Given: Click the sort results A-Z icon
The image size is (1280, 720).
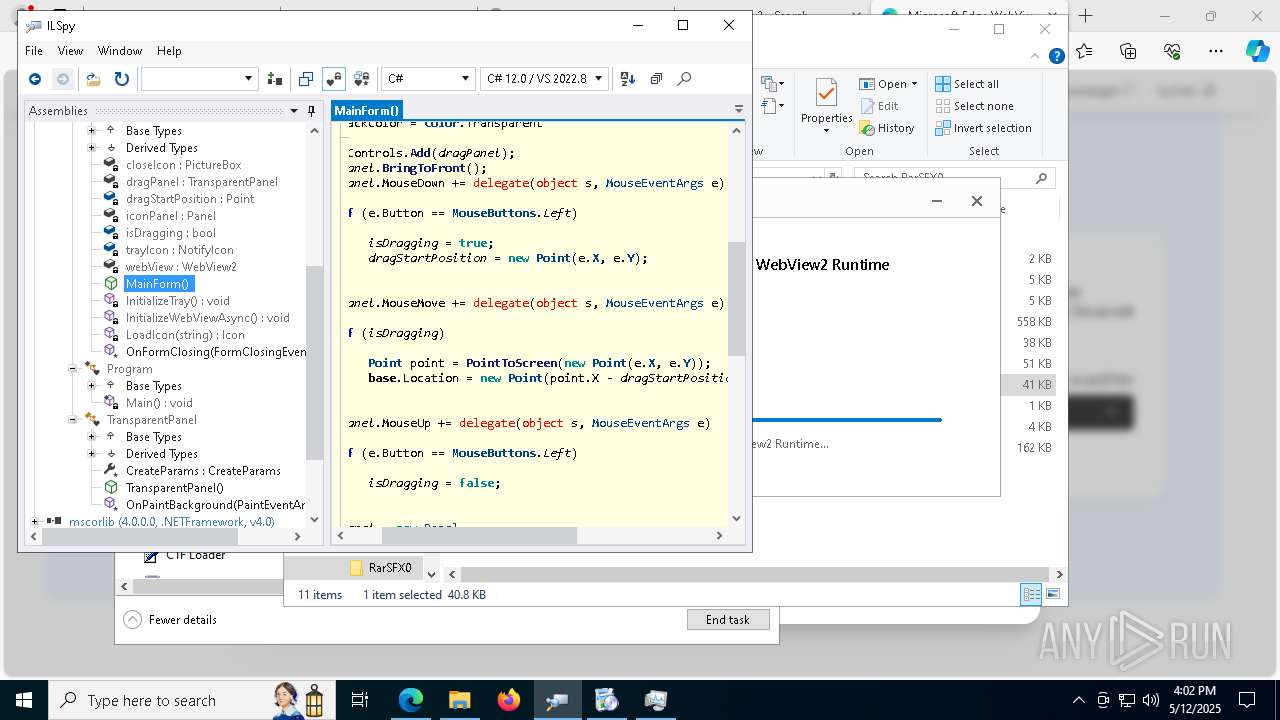Looking at the screenshot, I should tap(627, 79).
